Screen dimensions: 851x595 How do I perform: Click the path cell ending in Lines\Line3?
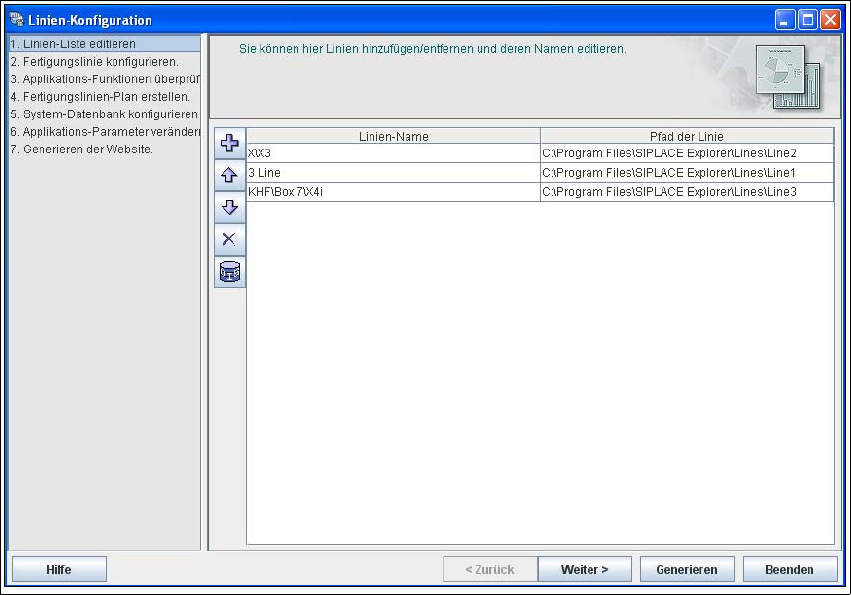coord(687,192)
